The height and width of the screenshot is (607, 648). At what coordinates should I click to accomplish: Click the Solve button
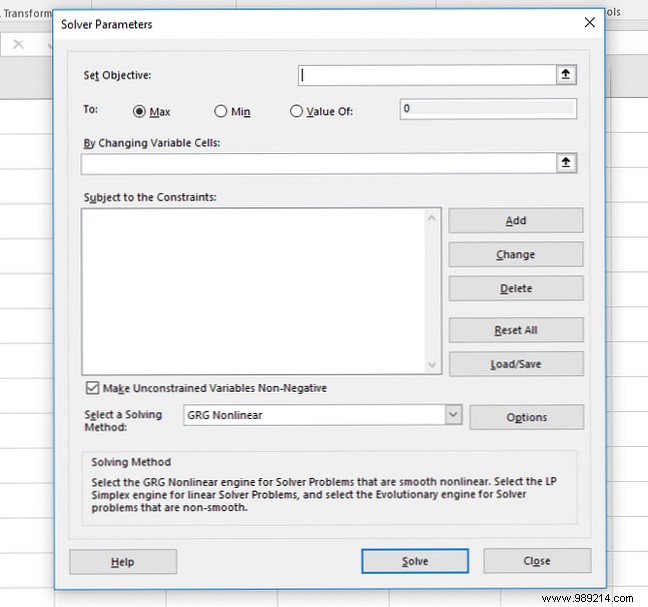pyautogui.click(x=415, y=561)
